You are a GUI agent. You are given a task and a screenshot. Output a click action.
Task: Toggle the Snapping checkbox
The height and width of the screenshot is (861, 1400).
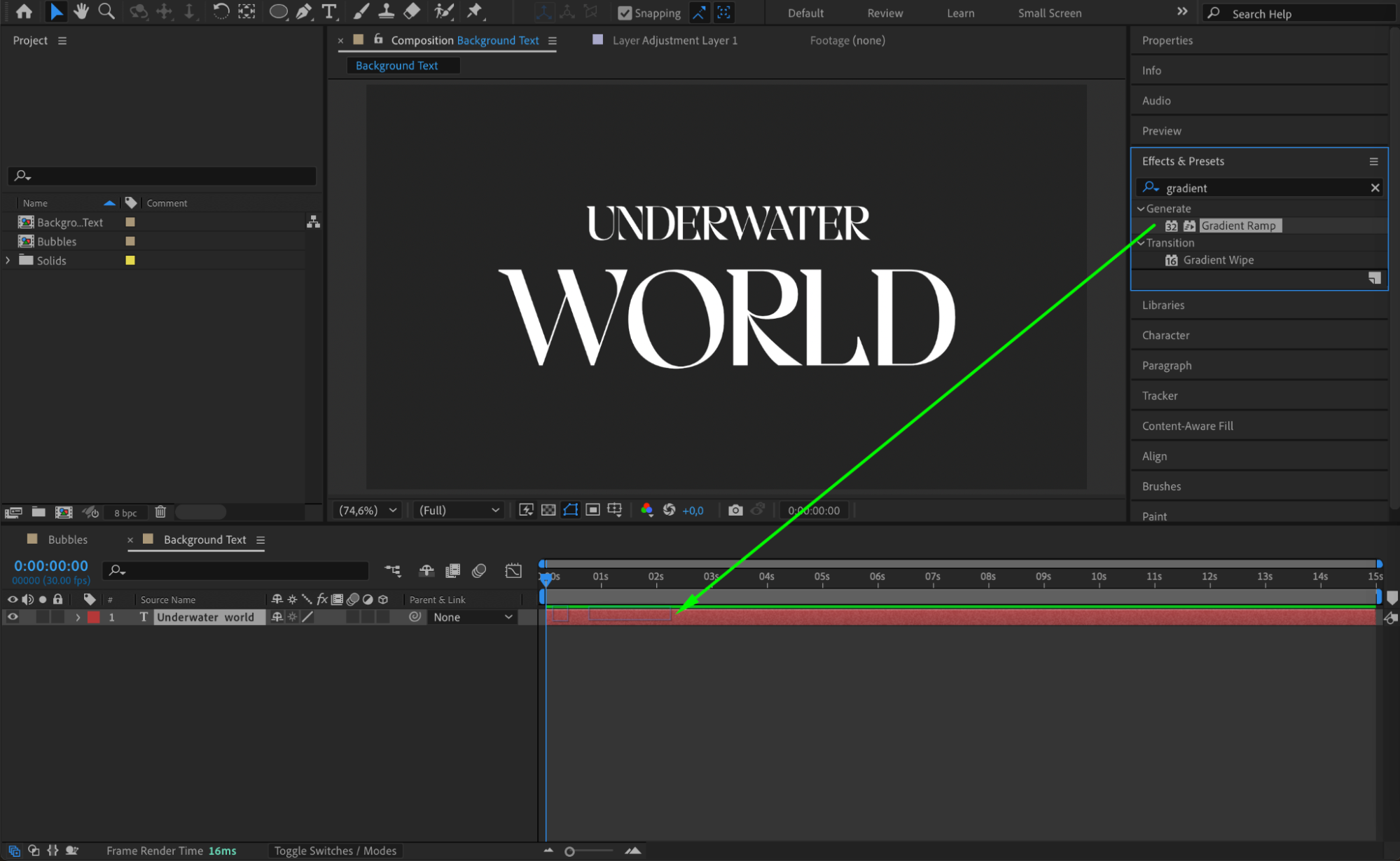625,13
